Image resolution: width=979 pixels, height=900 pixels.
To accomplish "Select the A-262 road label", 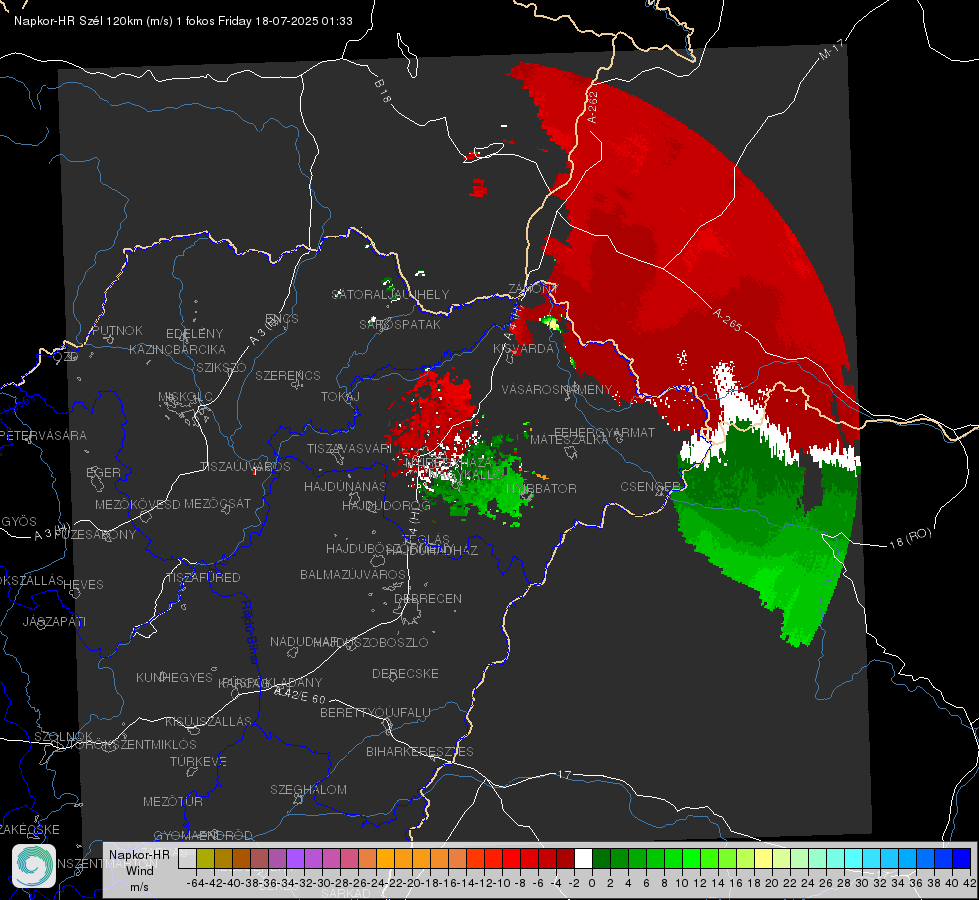I will tap(592, 107).
